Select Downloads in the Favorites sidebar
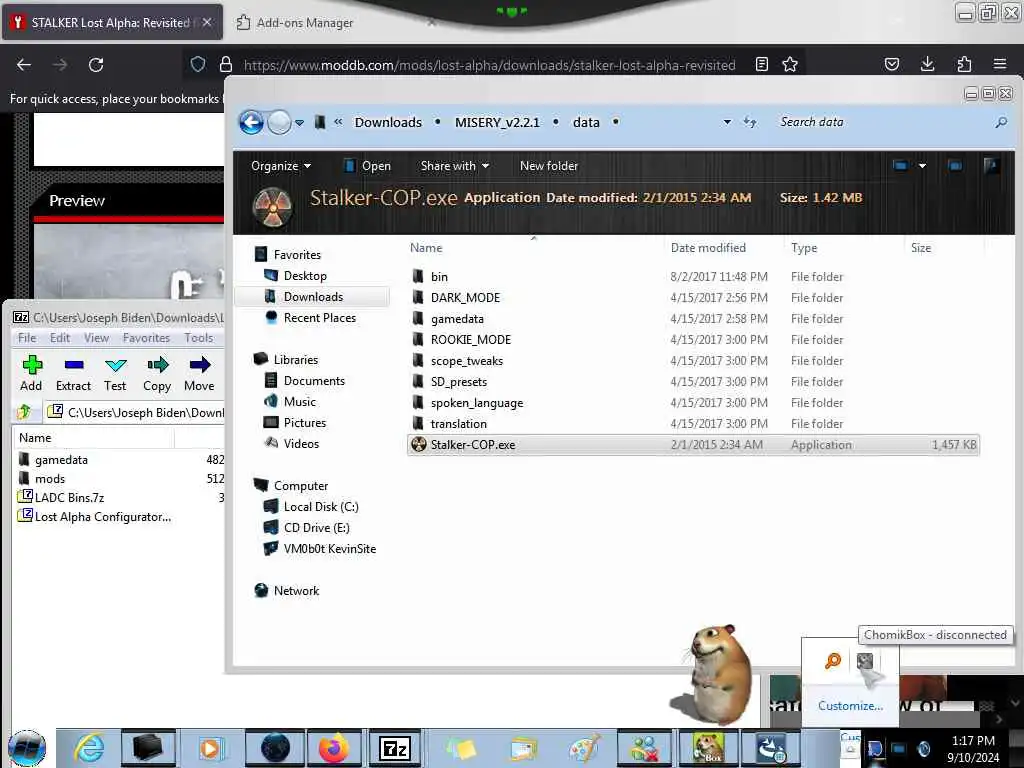The height and width of the screenshot is (768, 1024). (x=313, y=296)
